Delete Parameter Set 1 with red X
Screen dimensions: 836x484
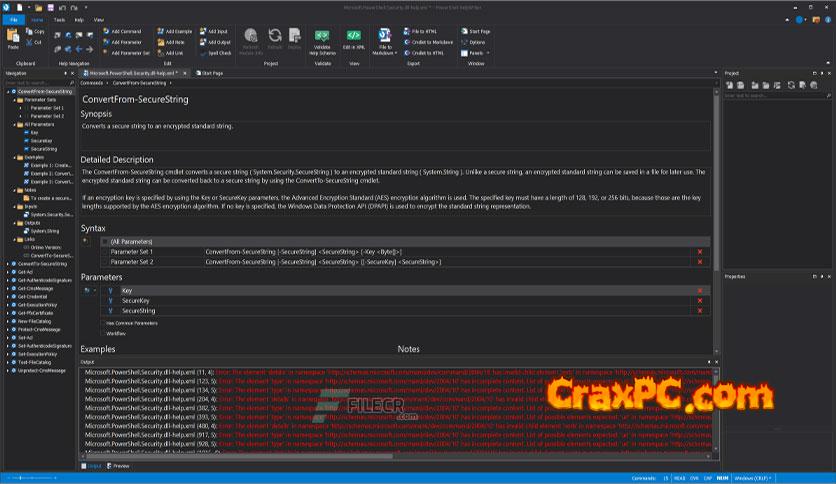point(699,251)
